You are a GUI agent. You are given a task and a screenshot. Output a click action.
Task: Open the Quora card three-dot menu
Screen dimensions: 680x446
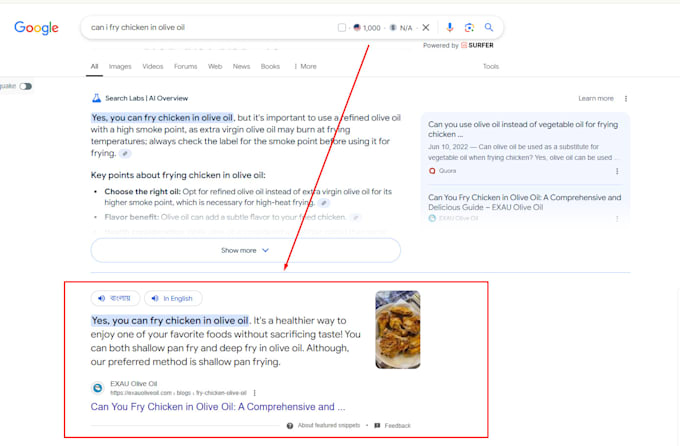(x=617, y=171)
